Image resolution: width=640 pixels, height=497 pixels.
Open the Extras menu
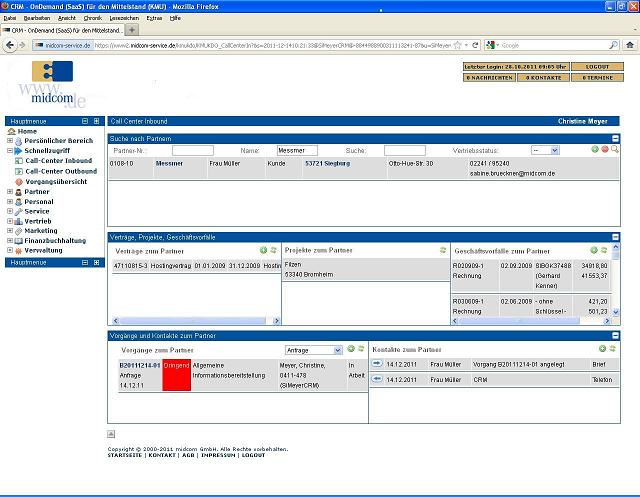coord(154,18)
